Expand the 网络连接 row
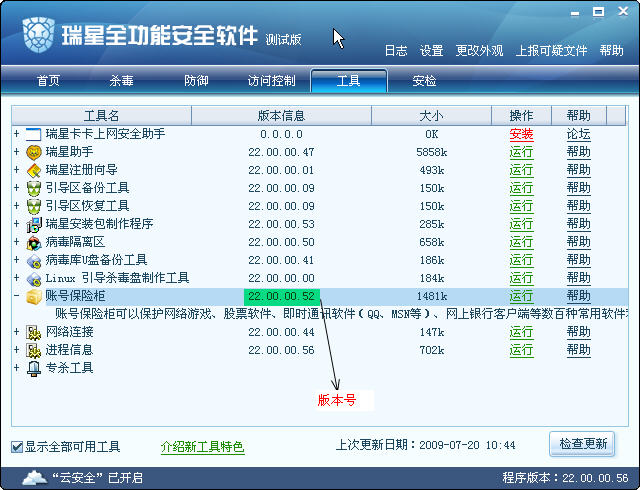640x490 pixels. pos(16,332)
